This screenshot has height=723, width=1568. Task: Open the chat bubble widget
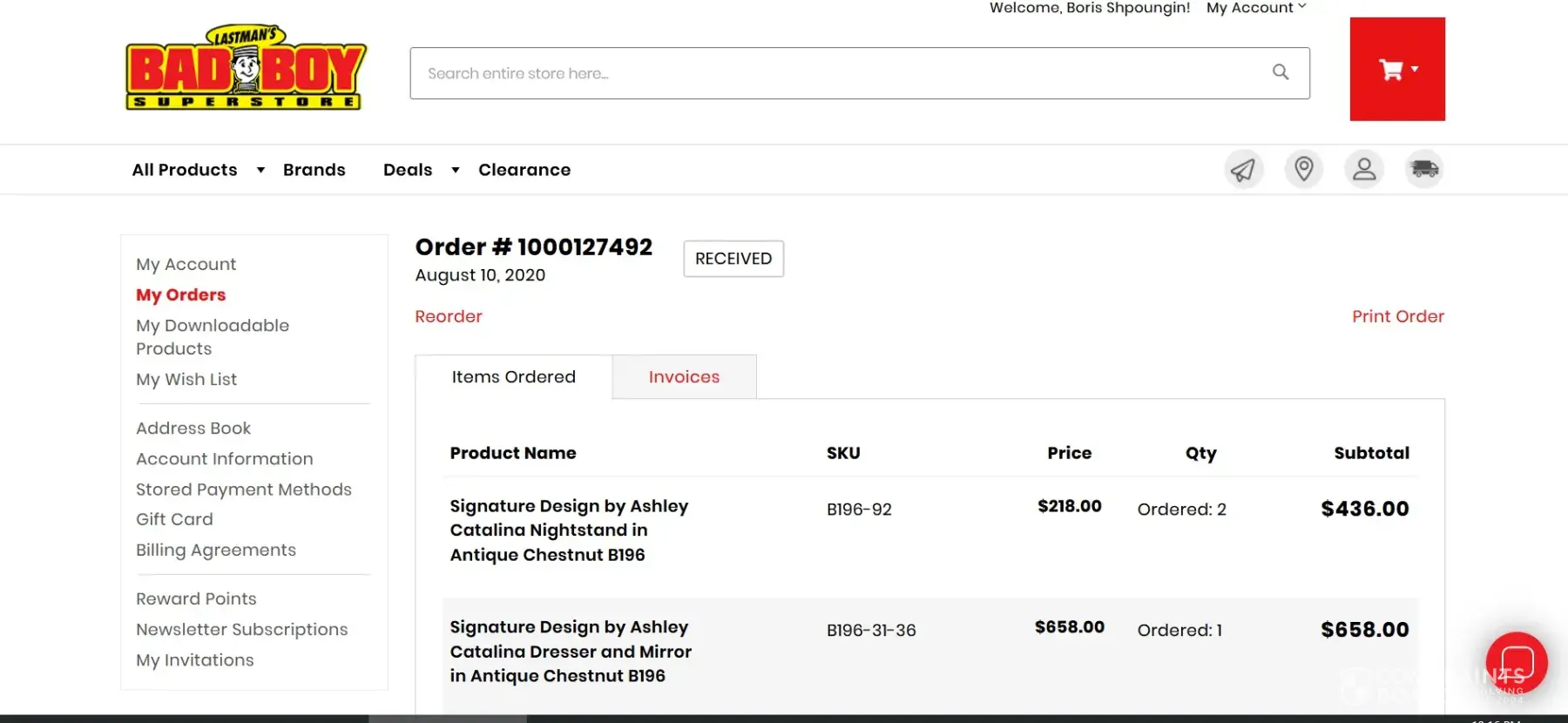(1517, 663)
